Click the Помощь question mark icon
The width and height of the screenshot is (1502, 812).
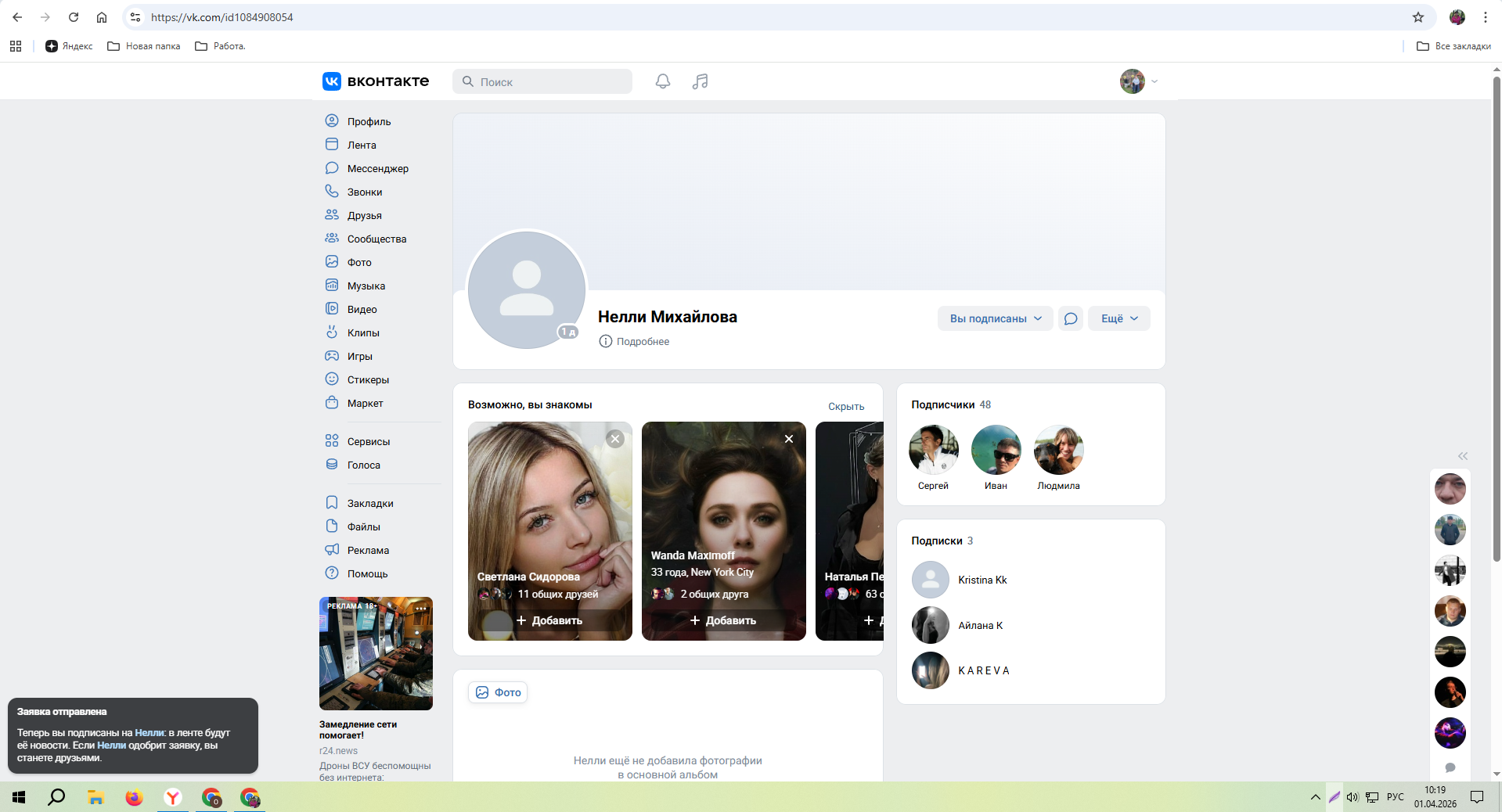point(332,573)
